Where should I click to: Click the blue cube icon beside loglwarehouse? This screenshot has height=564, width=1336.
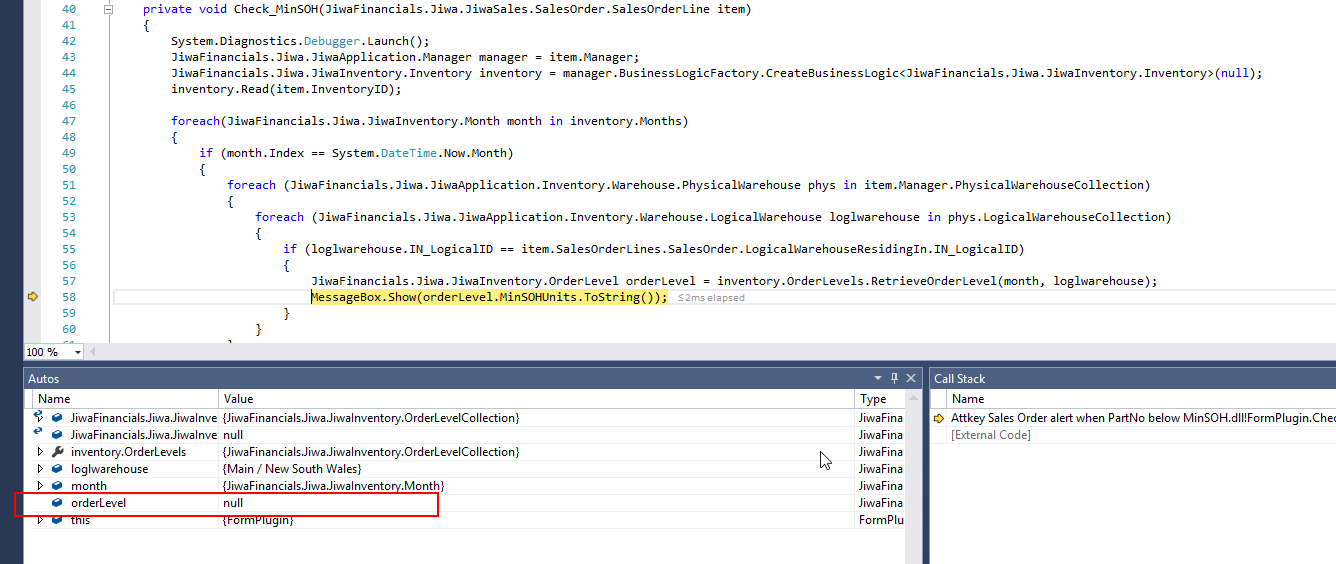pos(57,469)
